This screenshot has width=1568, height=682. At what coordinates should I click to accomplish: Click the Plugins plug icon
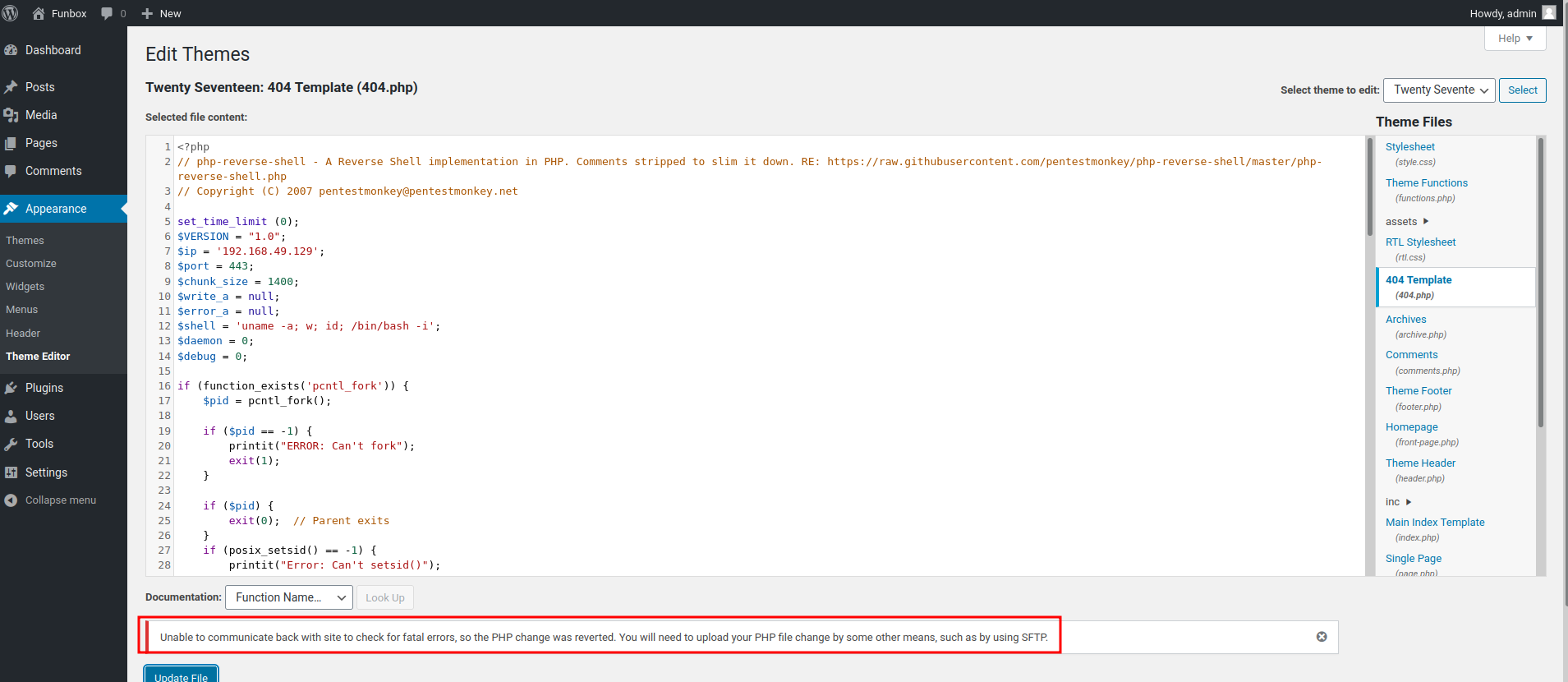(x=11, y=388)
